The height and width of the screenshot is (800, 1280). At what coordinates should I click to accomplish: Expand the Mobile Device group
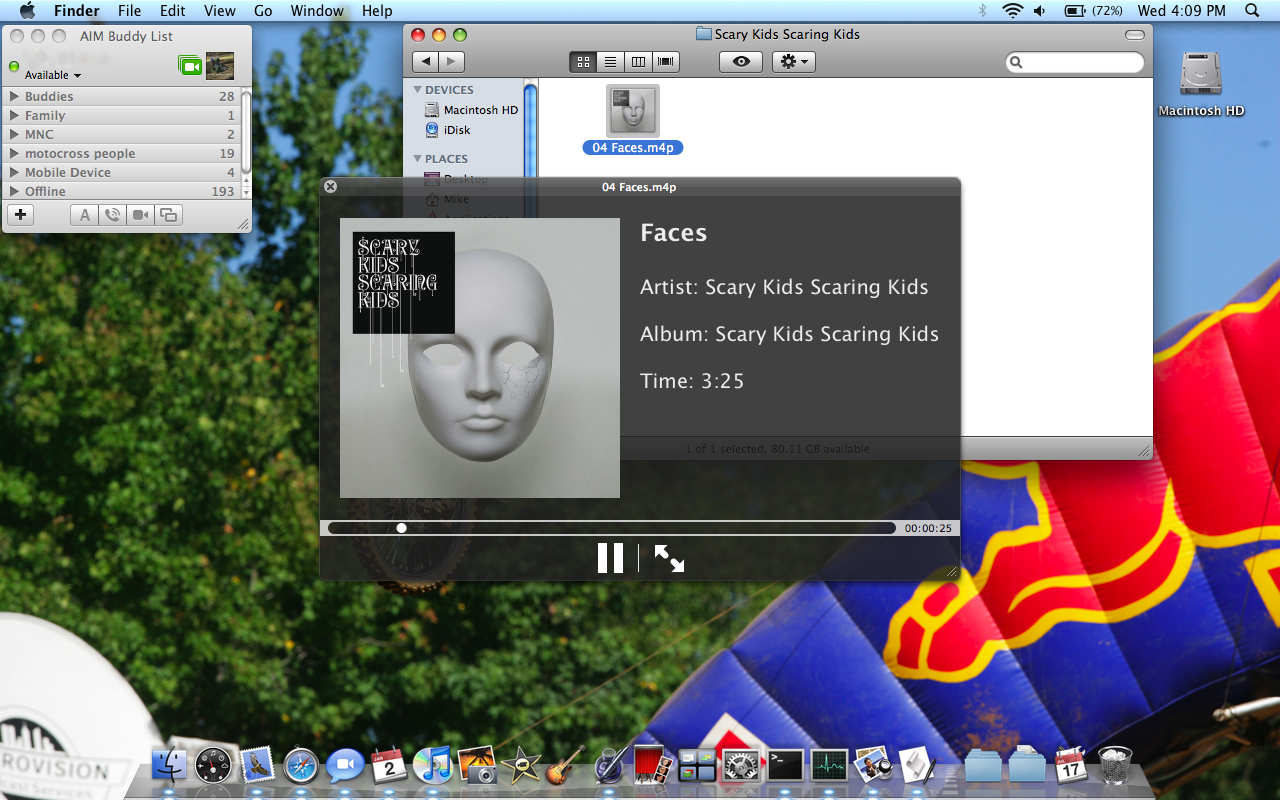tap(15, 173)
